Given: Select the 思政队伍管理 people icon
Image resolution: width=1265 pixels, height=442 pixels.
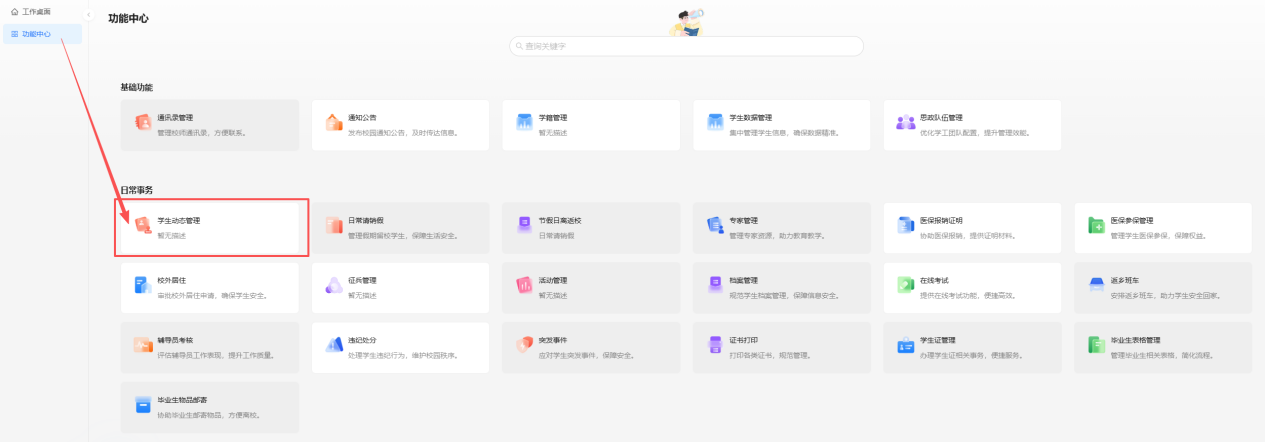Looking at the screenshot, I should (905, 123).
